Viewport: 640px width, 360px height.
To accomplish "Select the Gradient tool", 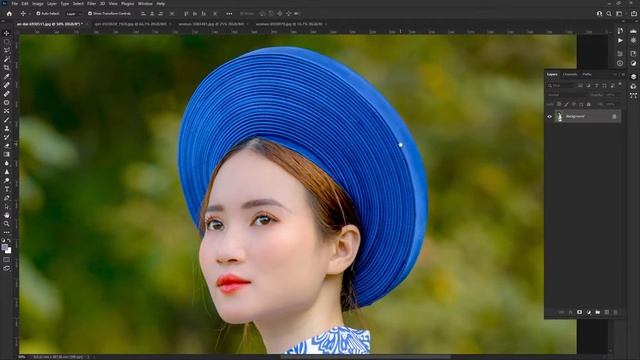I will [x=7, y=154].
